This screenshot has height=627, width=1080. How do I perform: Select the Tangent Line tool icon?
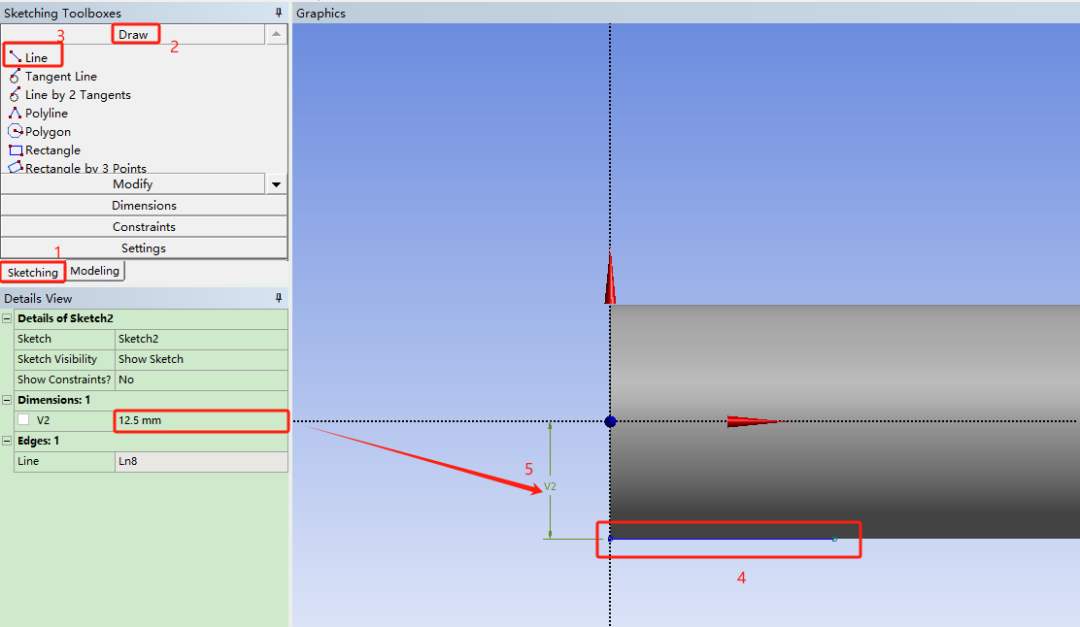click(14, 76)
